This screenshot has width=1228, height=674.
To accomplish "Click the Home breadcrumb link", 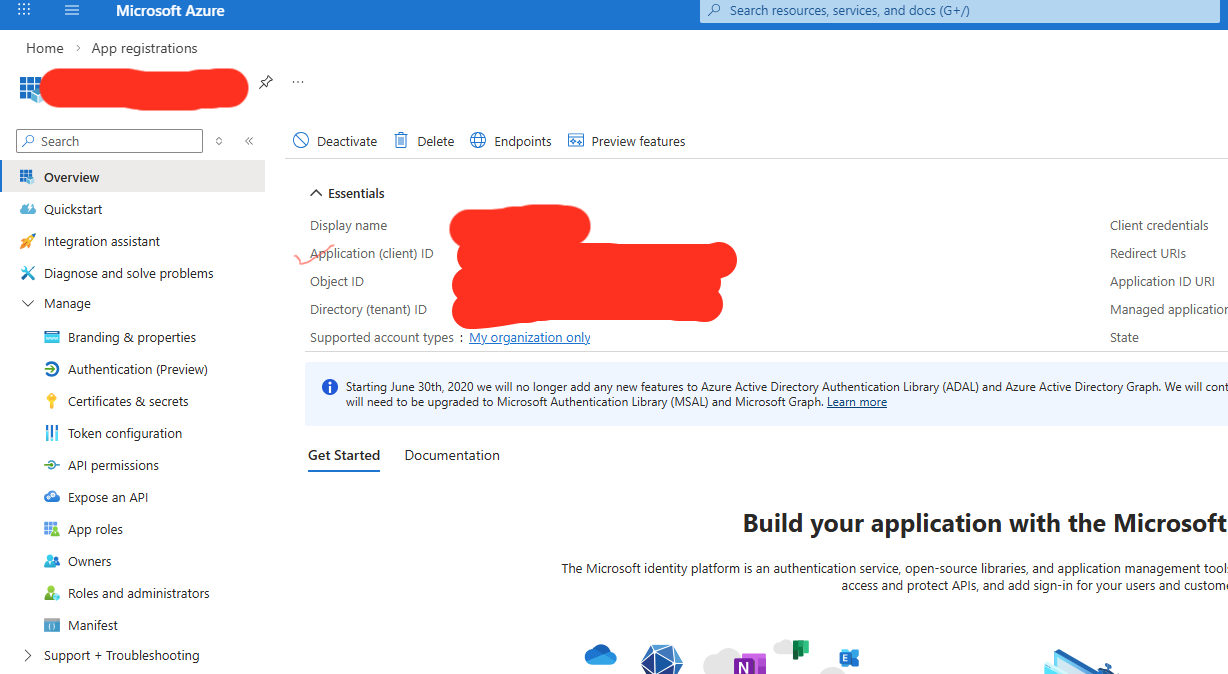I will (45, 48).
